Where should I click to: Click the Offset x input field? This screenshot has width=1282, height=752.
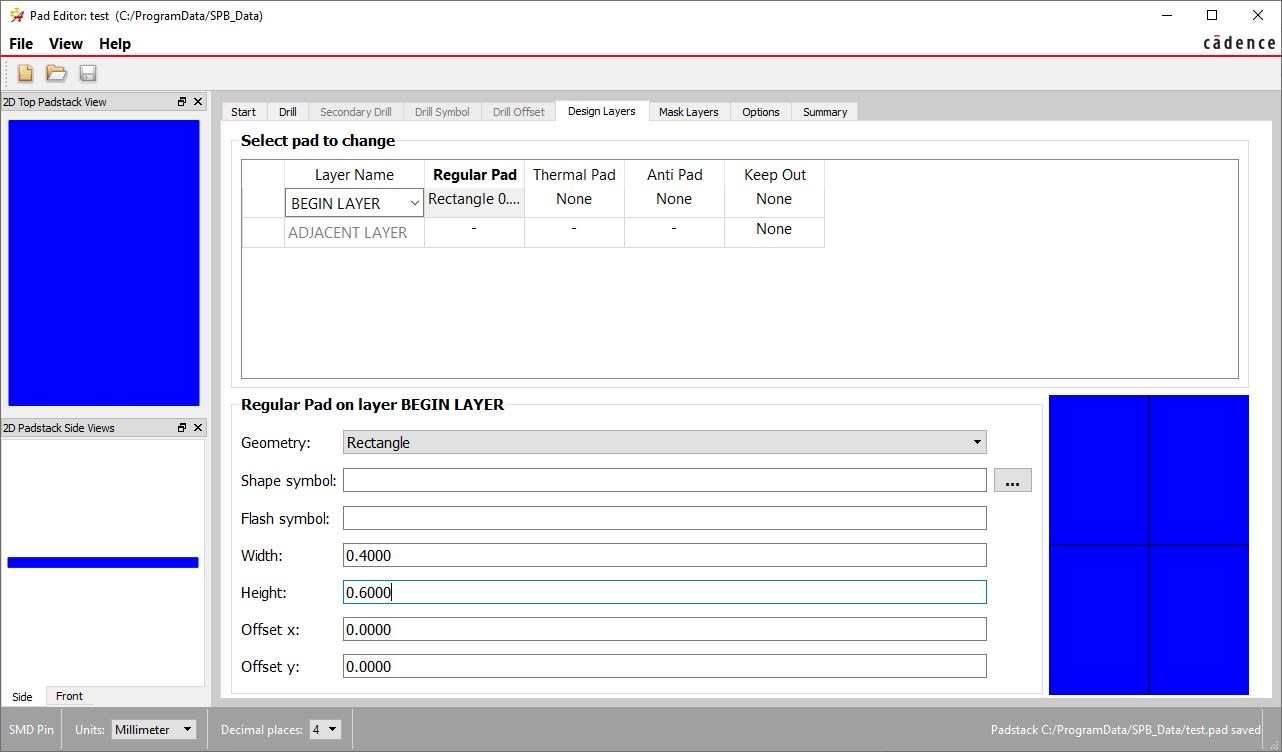[665, 629]
